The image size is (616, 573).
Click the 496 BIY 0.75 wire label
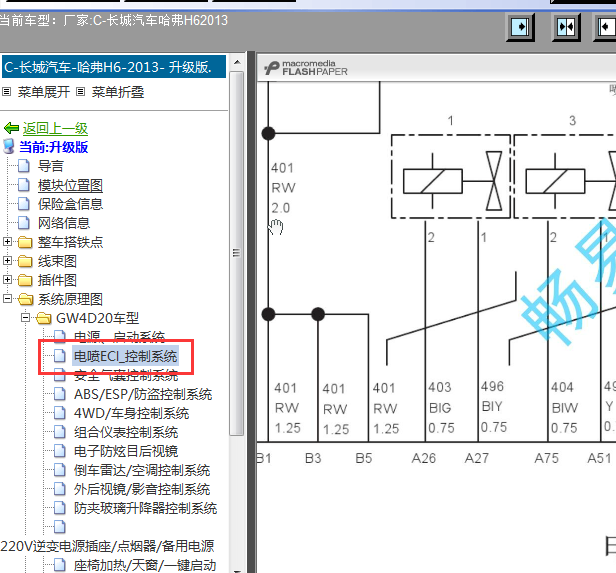pos(494,406)
